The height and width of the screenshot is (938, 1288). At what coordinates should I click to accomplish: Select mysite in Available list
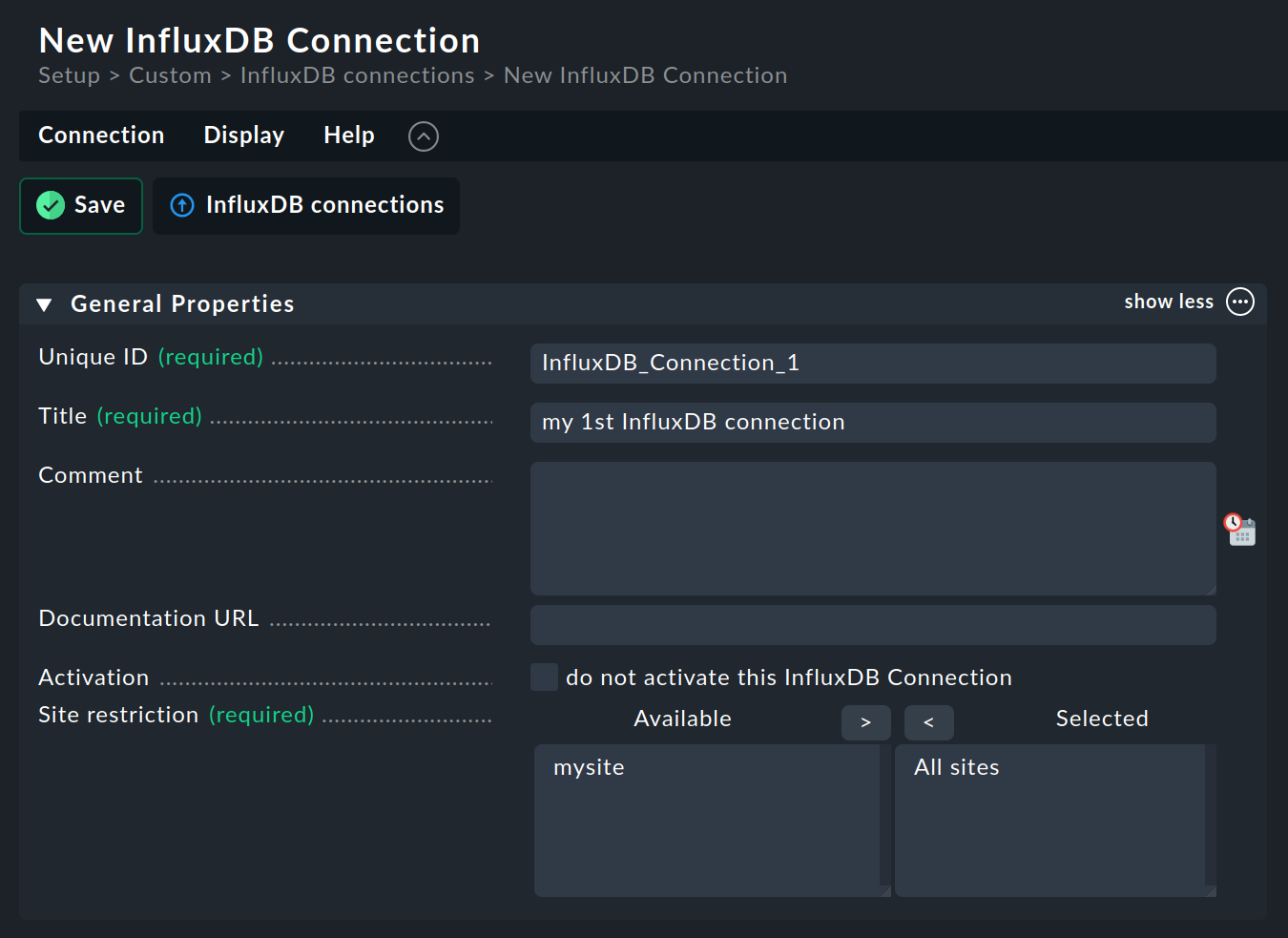pos(590,767)
